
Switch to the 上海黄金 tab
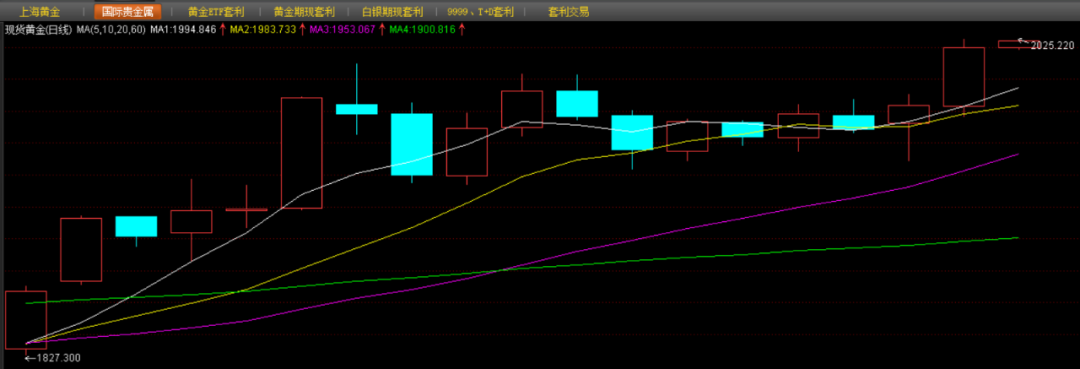point(40,12)
